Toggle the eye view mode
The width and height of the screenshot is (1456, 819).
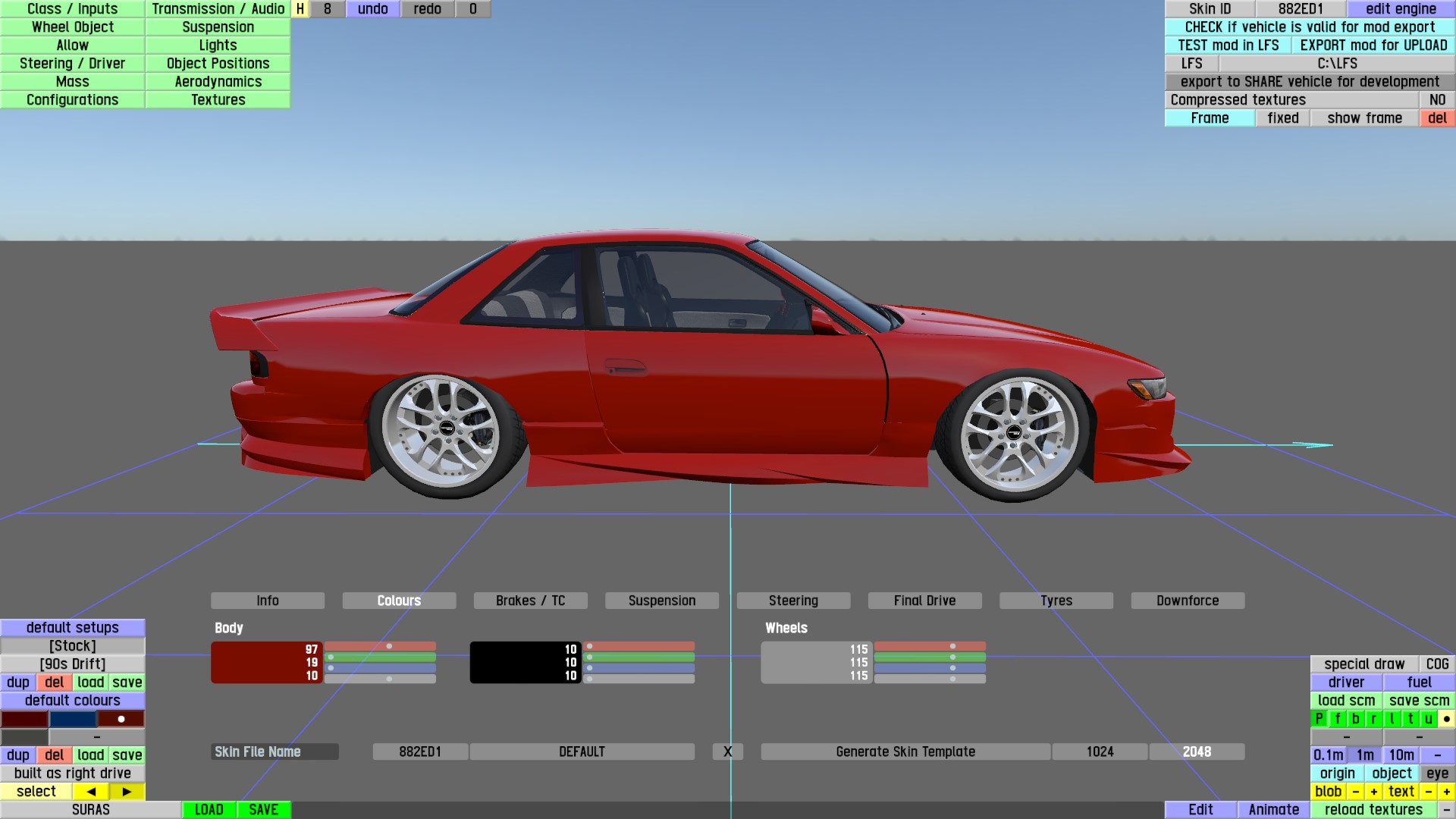(1436, 773)
